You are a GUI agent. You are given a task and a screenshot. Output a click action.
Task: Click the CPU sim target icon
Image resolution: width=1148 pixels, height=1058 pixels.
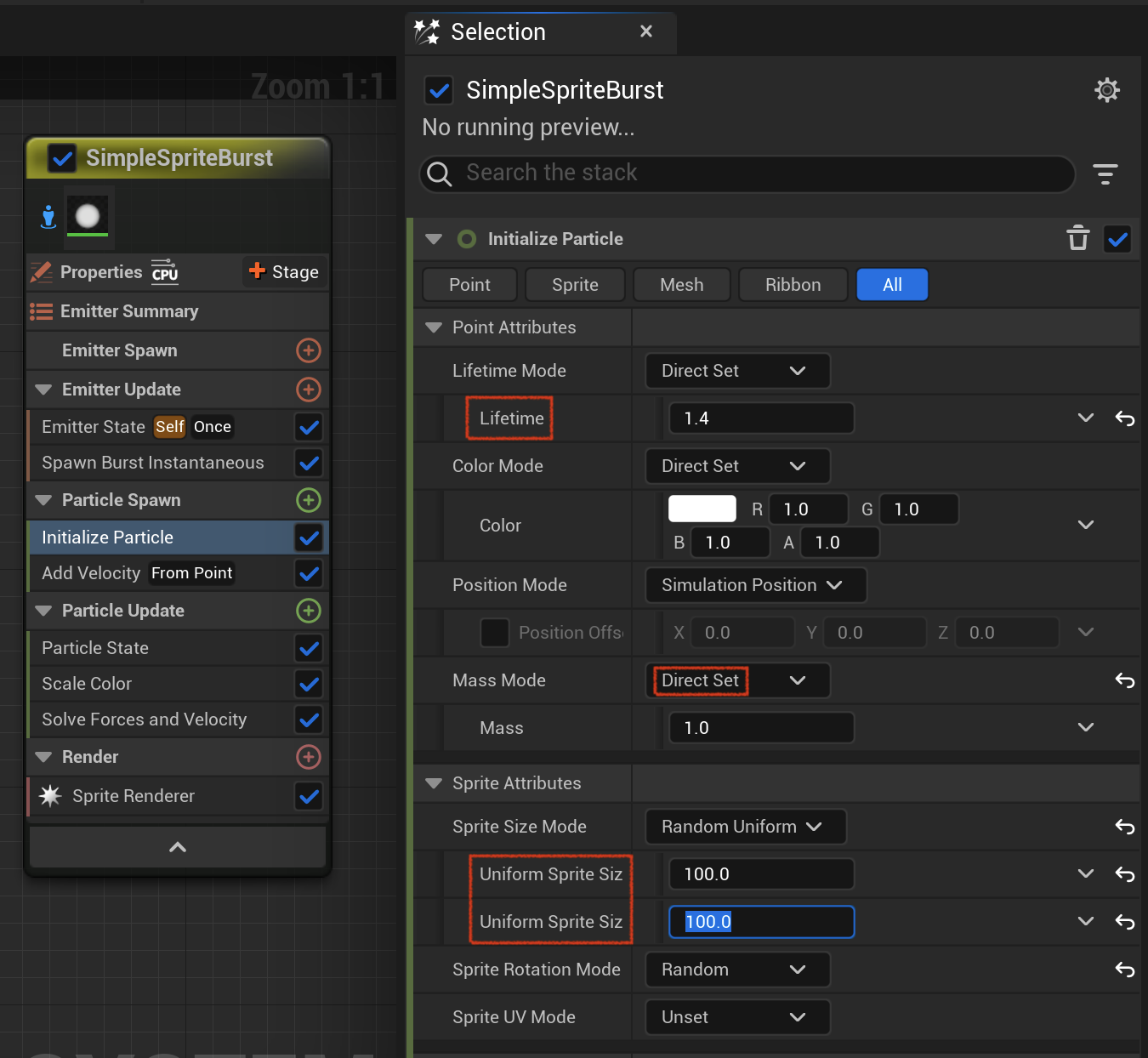point(165,270)
